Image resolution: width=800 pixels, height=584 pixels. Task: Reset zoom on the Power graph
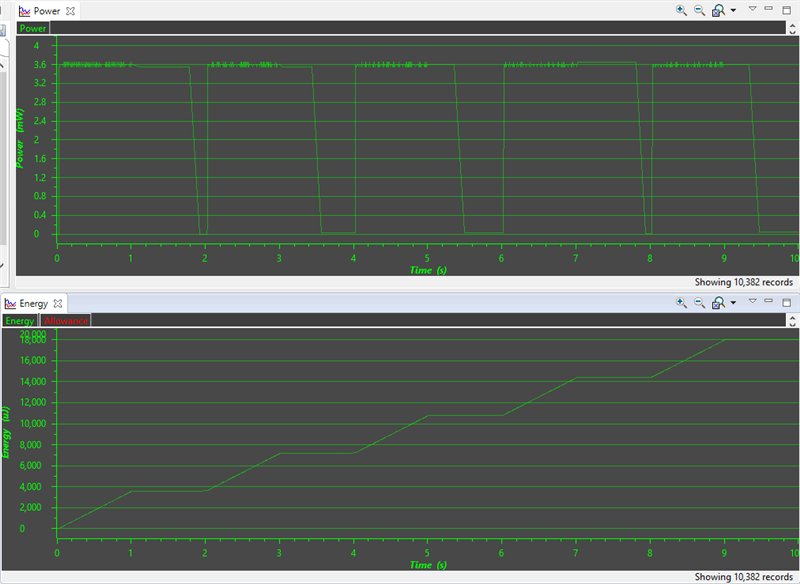(x=718, y=10)
